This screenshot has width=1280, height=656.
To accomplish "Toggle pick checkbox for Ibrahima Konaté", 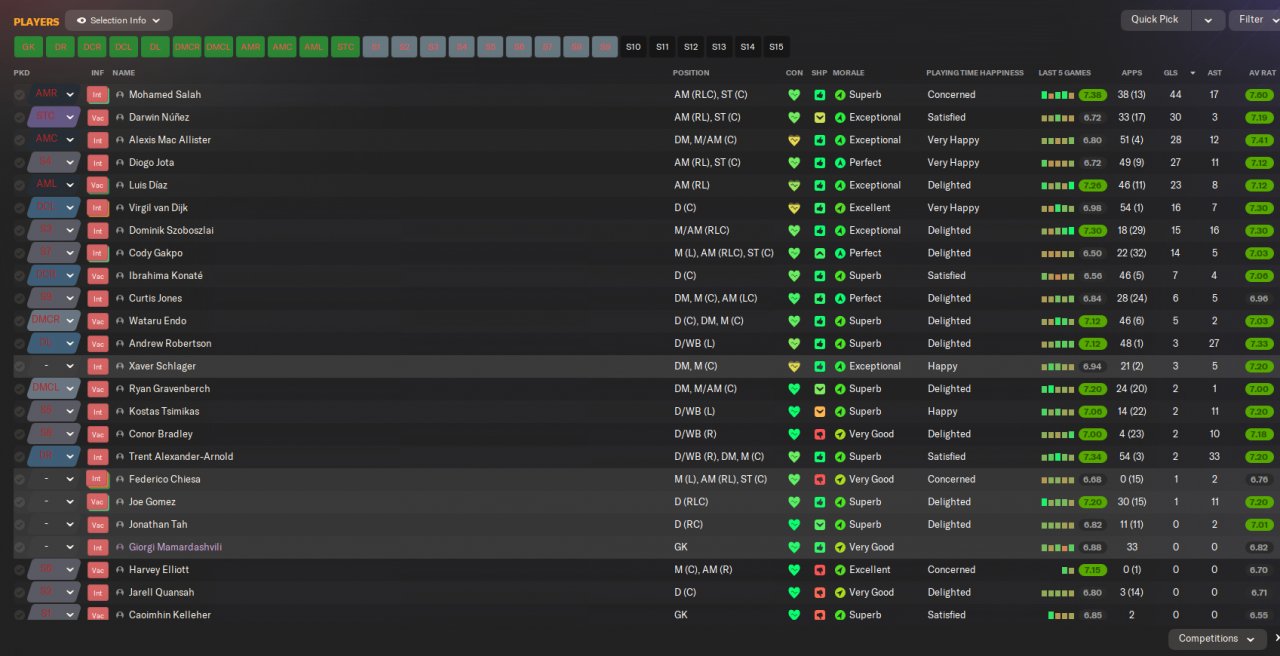I will pyautogui.click(x=19, y=276).
